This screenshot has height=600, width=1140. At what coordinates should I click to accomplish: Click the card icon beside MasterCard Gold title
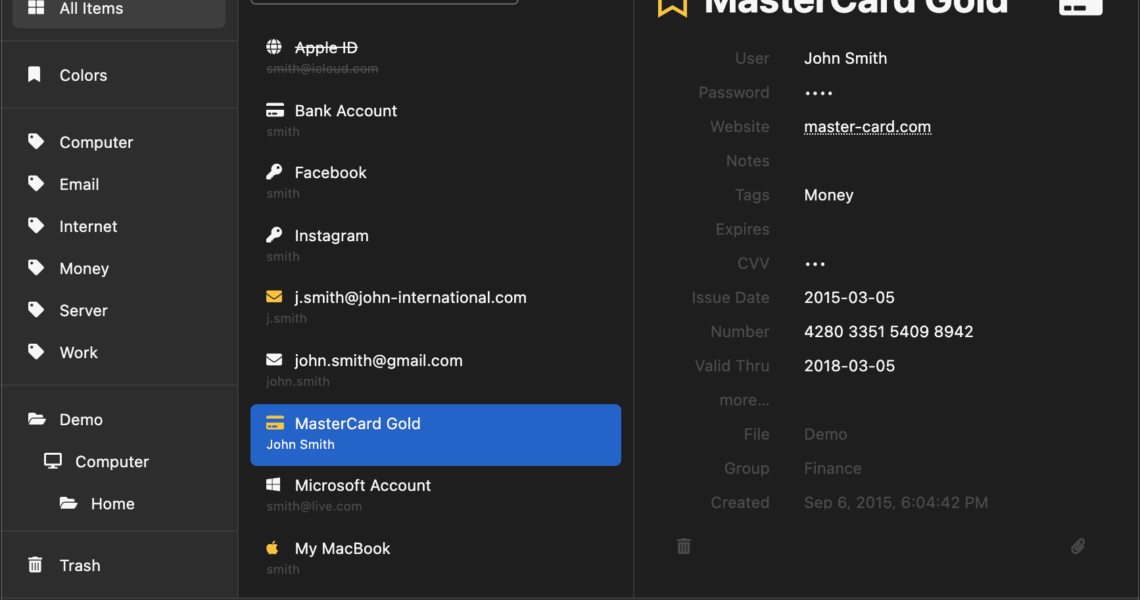[x=1080, y=6]
